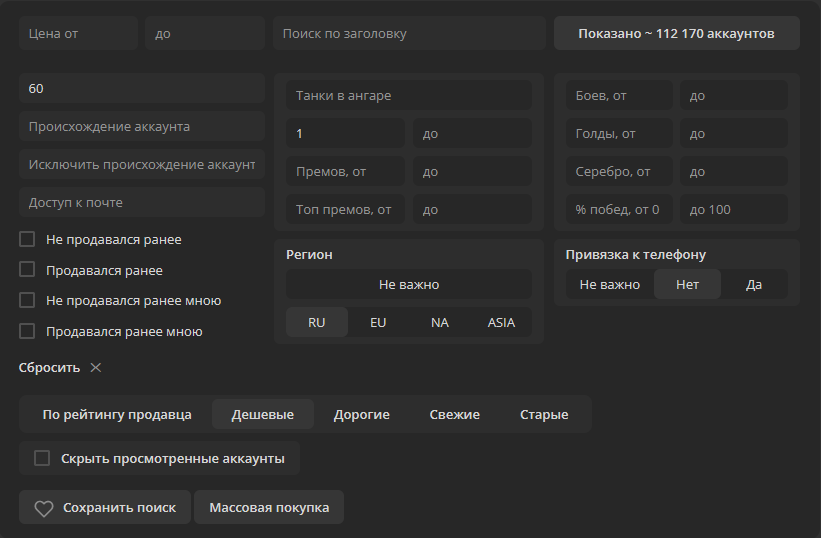This screenshot has width=821, height=538.
Task: Enable the Не продавался ранее checkbox
Action: point(27,240)
